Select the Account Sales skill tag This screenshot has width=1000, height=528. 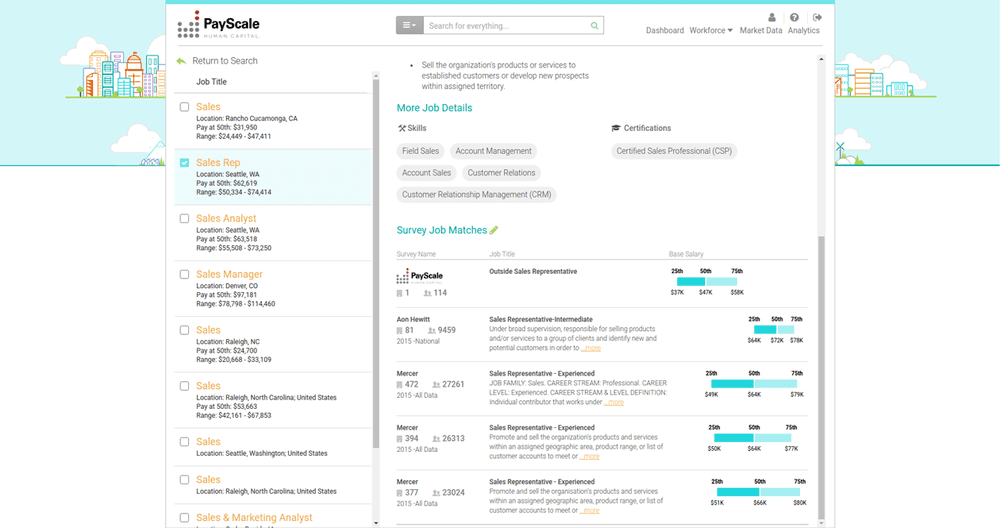(x=426, y=173)
